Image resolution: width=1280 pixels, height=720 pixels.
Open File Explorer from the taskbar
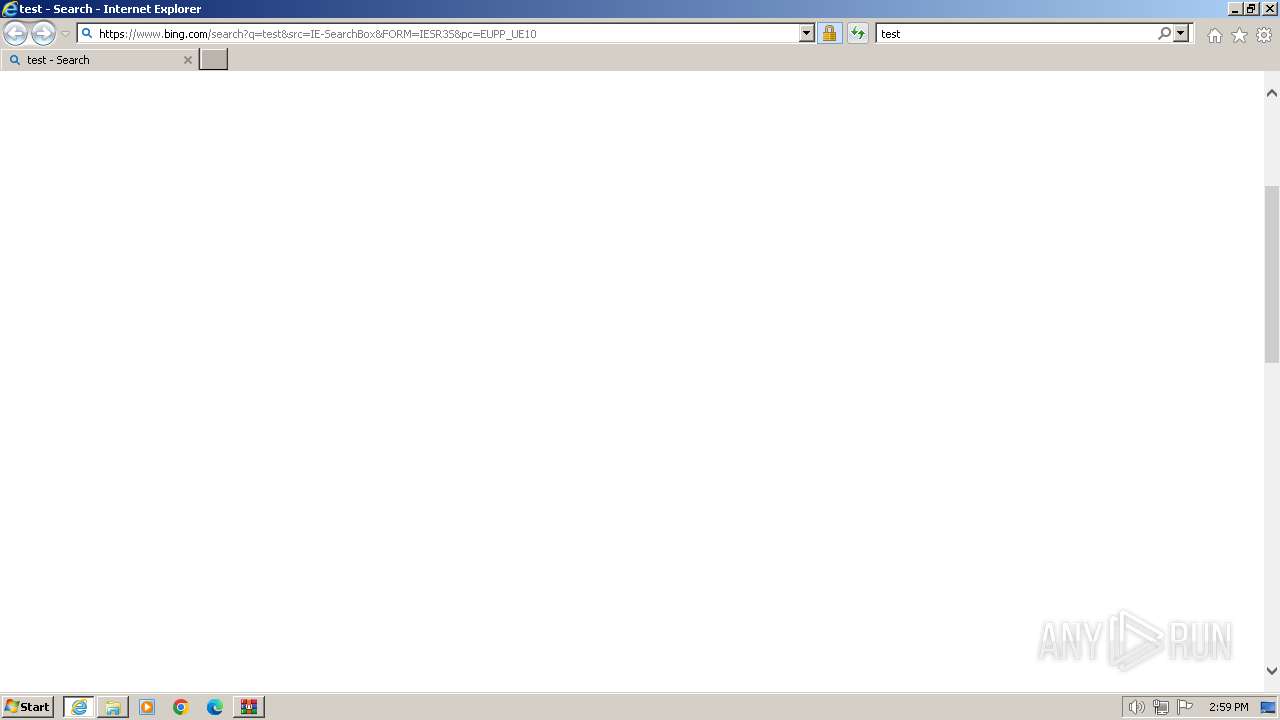[113, 707]
